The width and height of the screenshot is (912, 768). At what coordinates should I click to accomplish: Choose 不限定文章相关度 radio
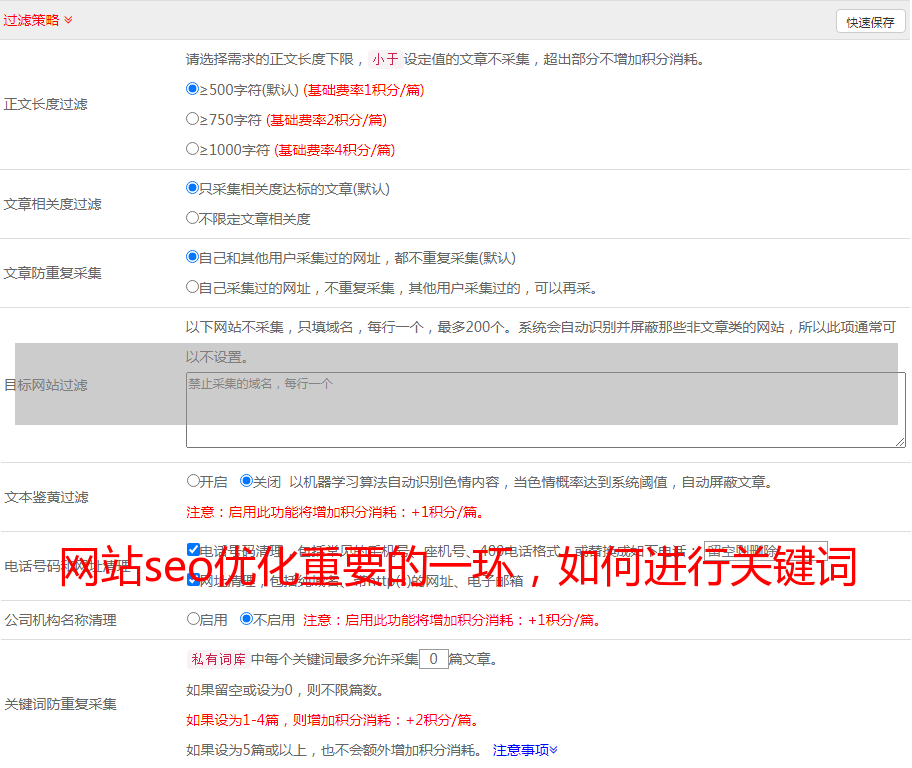(x=192, y=218)
